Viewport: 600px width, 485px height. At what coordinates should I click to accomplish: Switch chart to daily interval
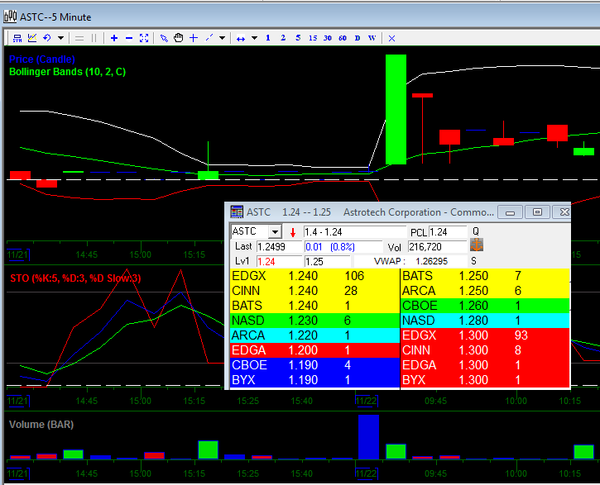tap(358, 38)
